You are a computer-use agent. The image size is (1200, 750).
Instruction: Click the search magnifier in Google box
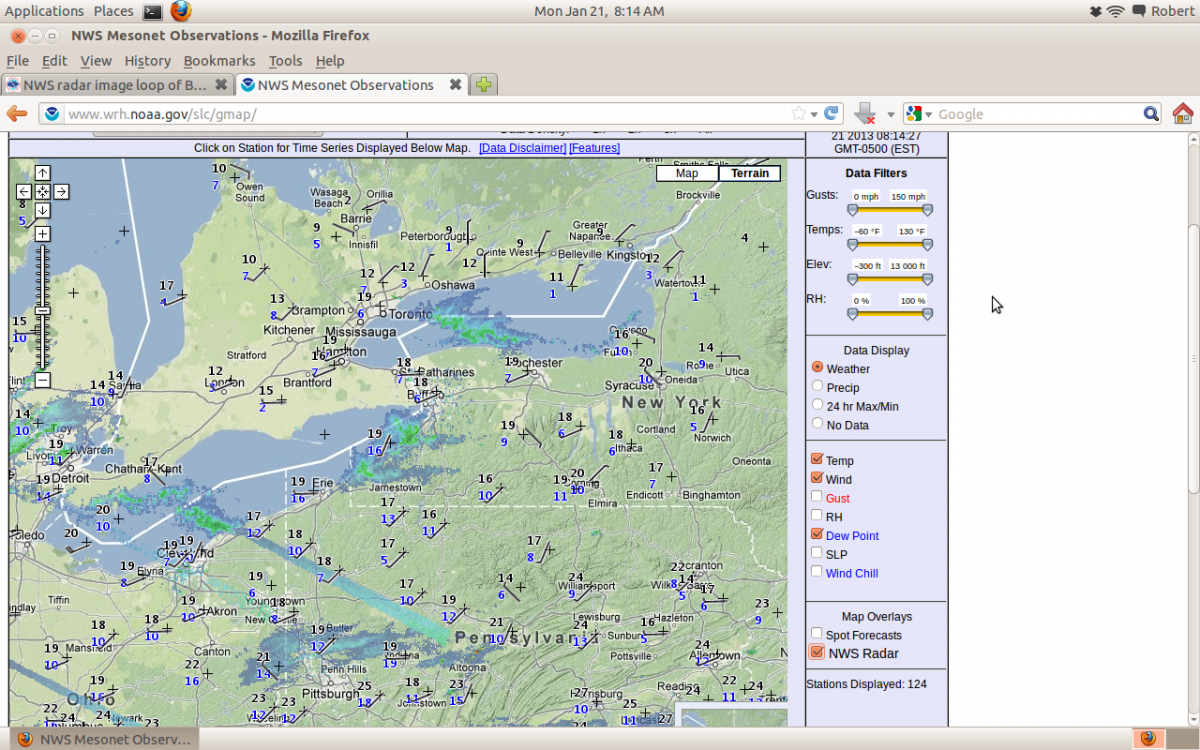coord(1151,114)
